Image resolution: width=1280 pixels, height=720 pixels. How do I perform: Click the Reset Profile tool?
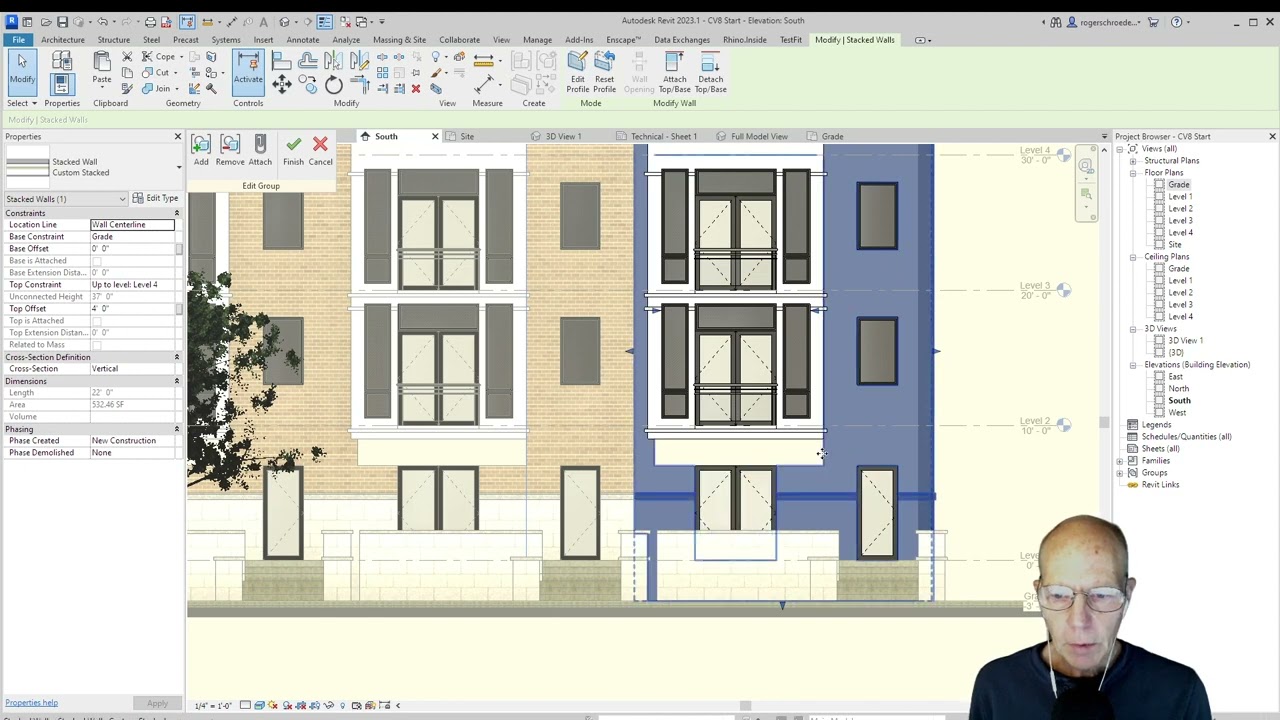click(604, 72)
